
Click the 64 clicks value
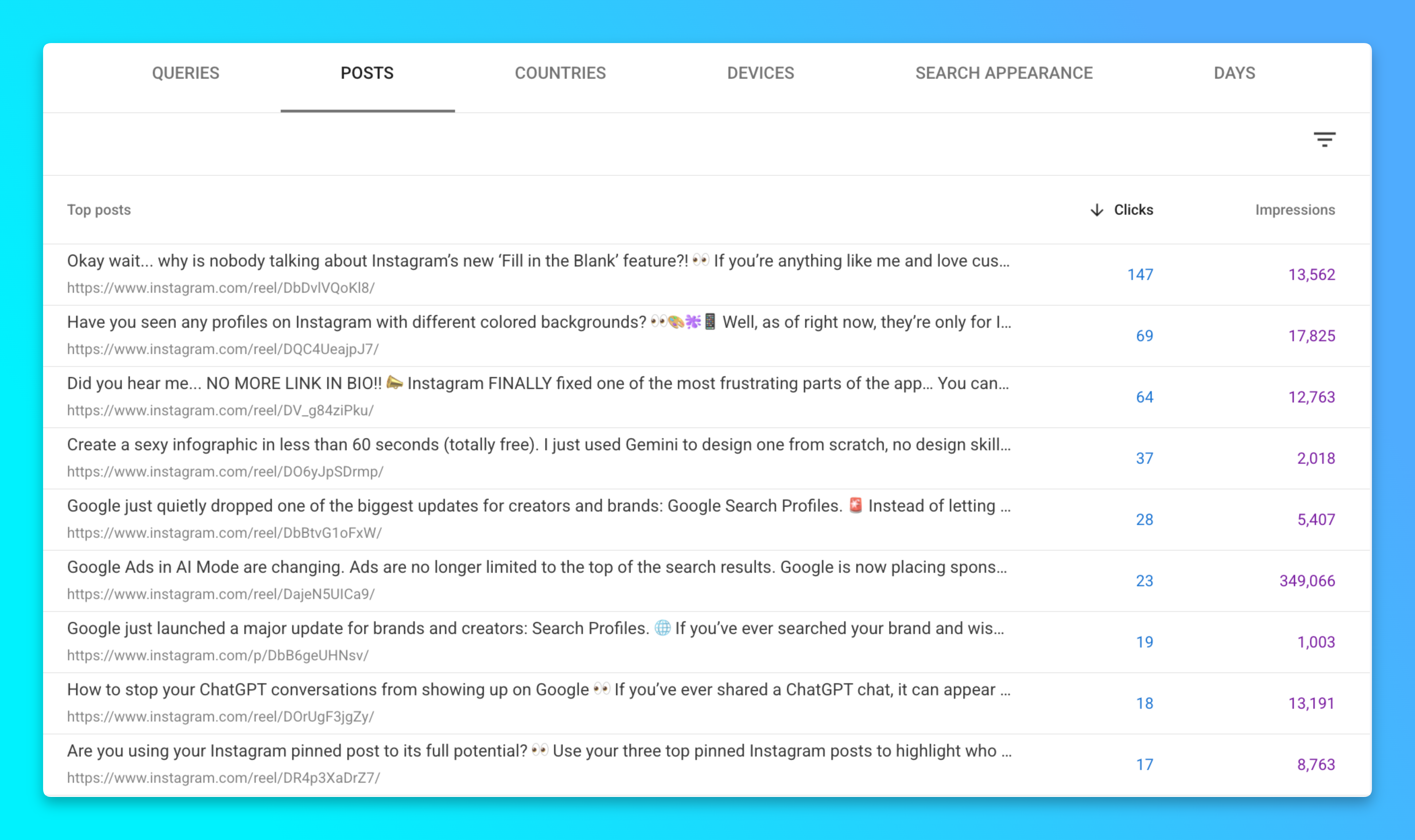pyautogui.click(x=1144, y=397)
